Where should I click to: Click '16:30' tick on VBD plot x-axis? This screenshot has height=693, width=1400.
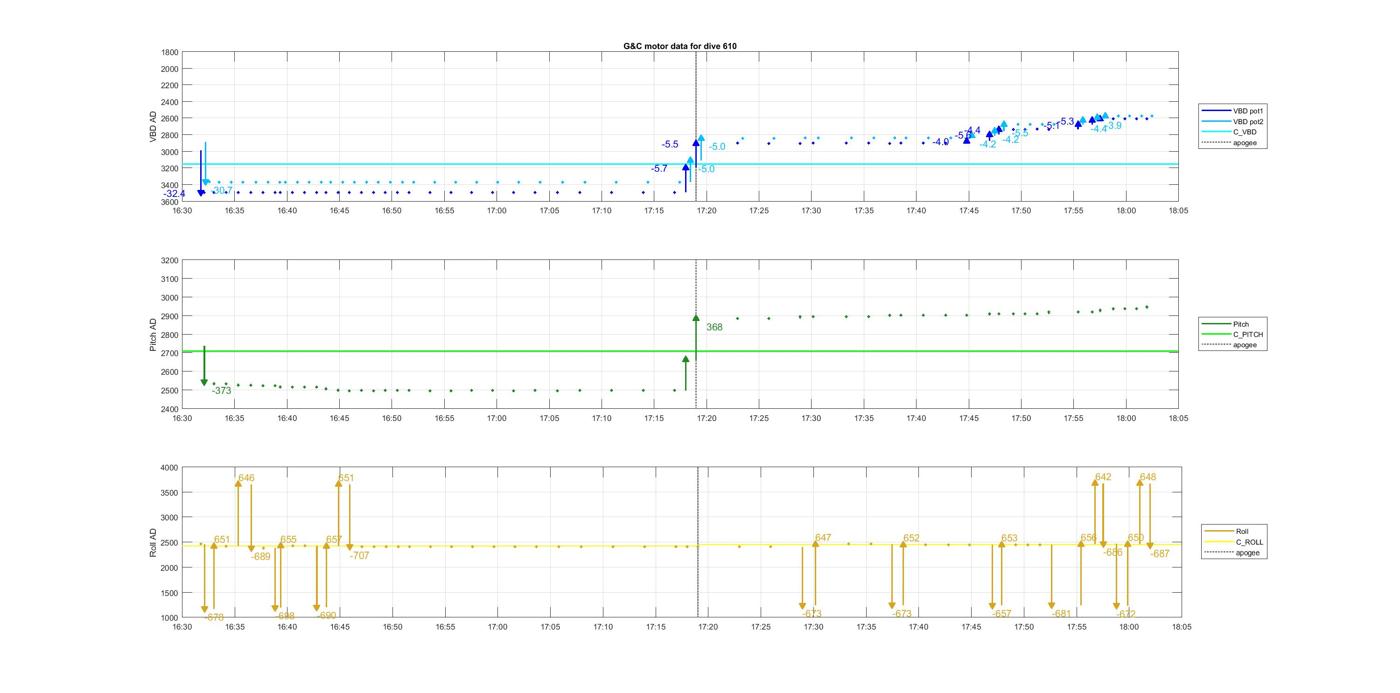click(x=181, y=211)
